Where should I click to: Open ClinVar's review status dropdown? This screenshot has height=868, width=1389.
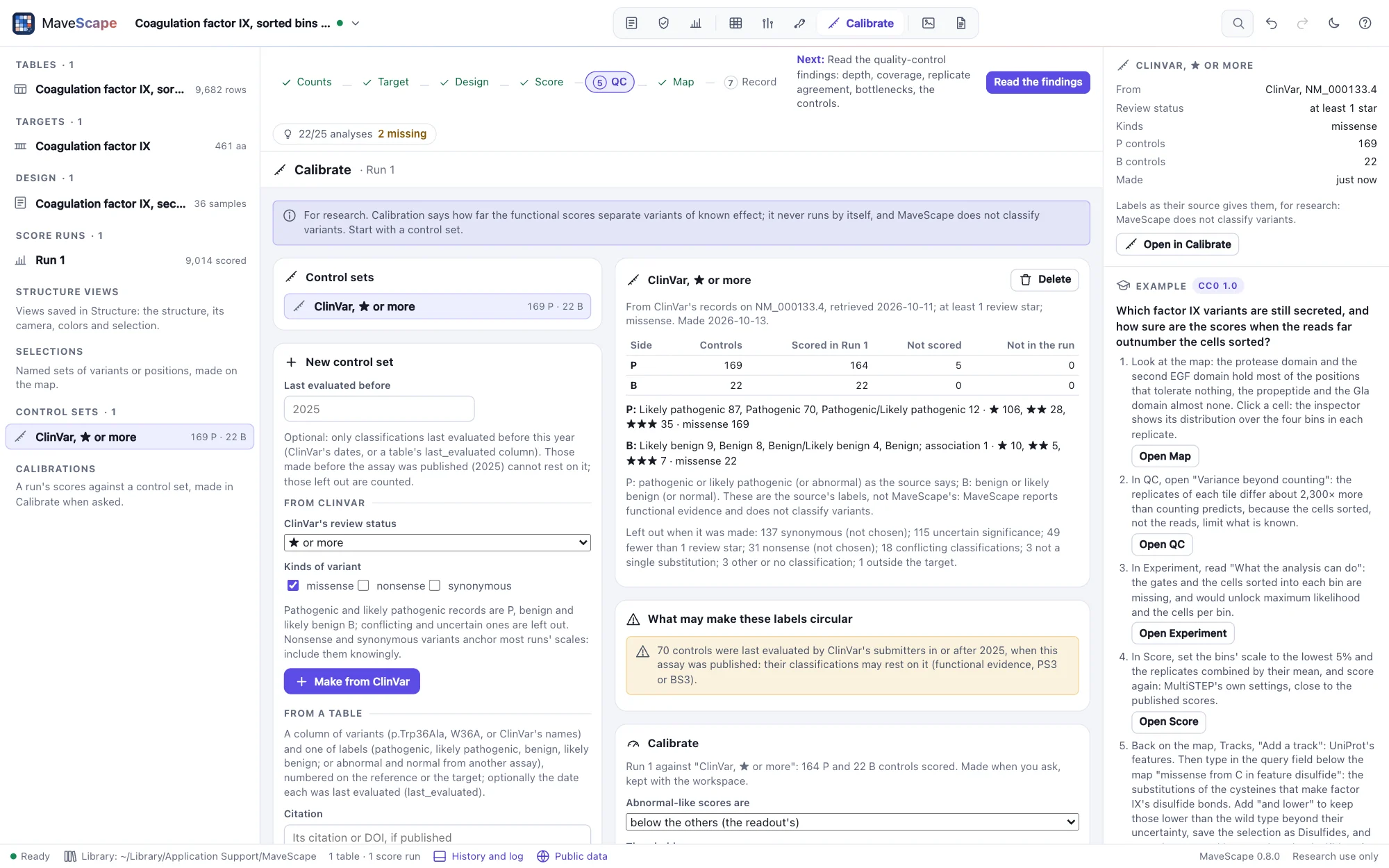pyautogui.click(x=438, y=542)
